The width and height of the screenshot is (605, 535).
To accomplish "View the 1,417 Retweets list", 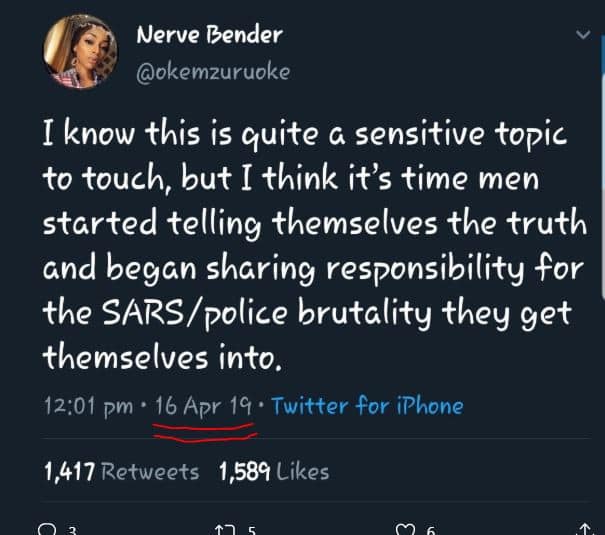I will pos(122,471).
